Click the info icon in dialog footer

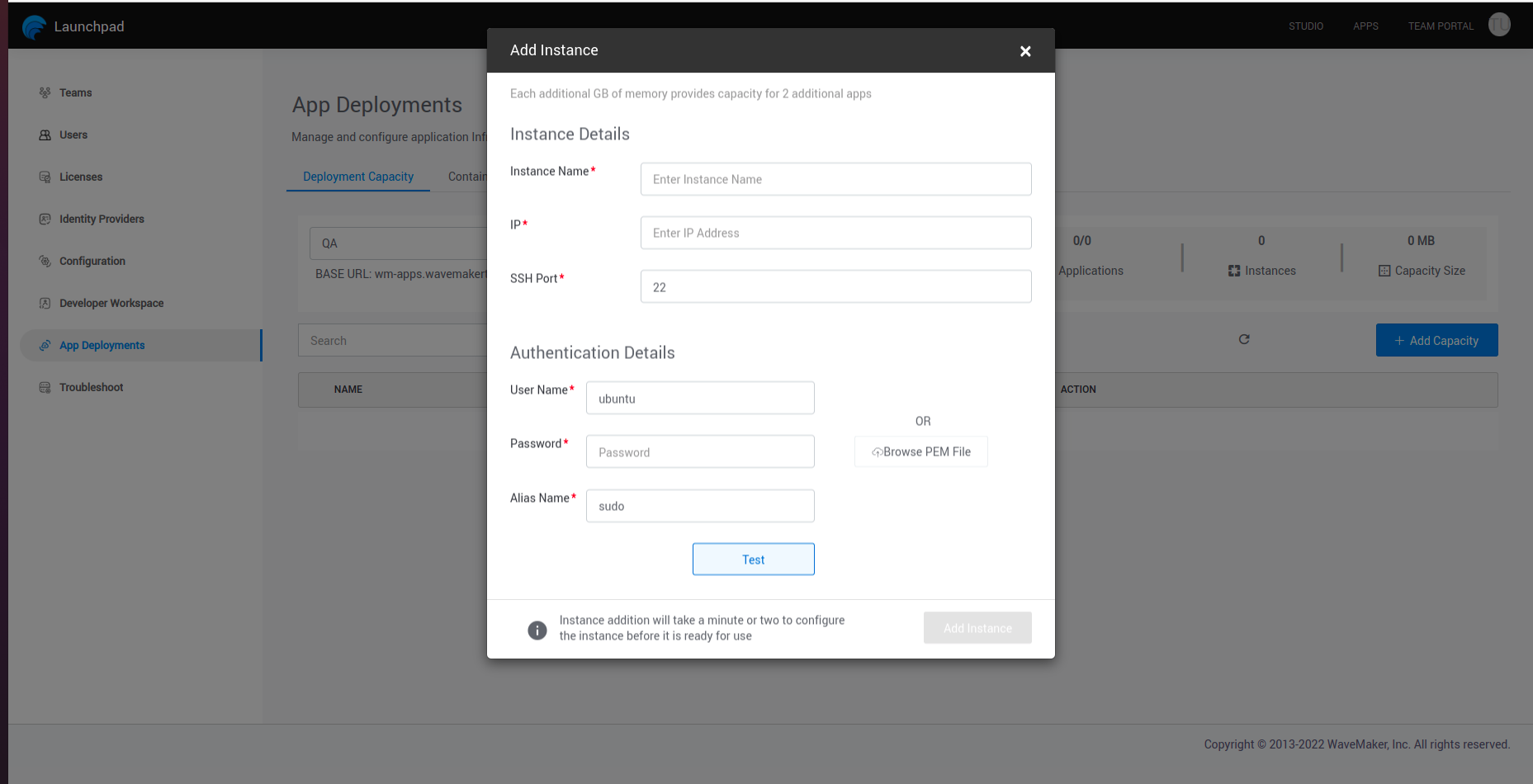[537, 631]
